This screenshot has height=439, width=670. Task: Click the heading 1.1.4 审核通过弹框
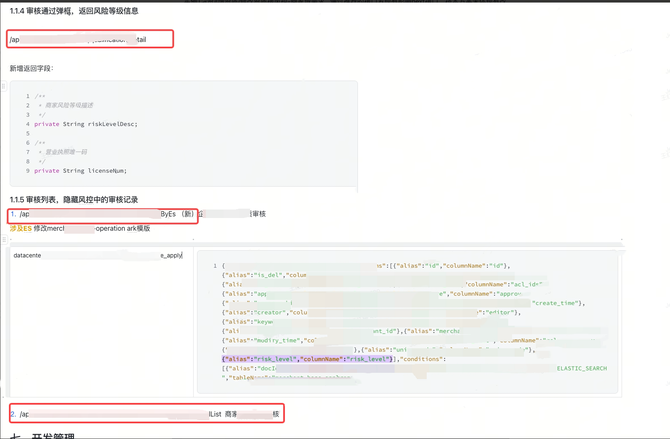pos(74,11)
